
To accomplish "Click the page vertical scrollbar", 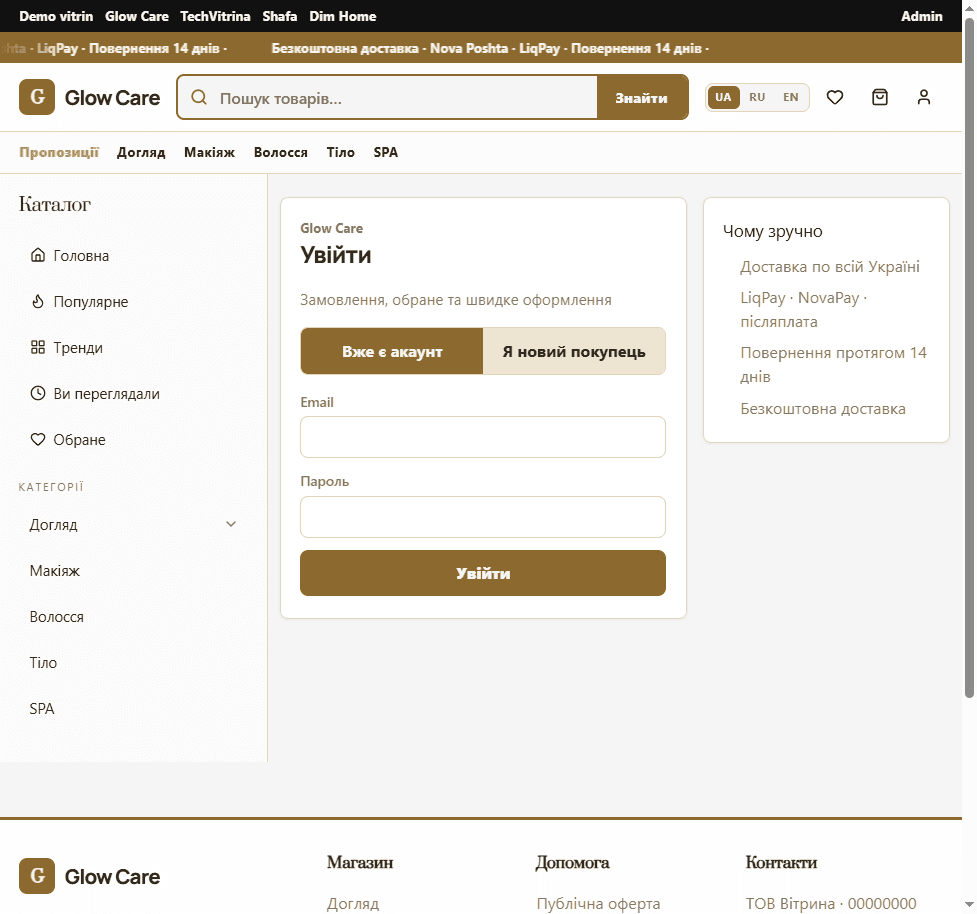I will 970,358.
